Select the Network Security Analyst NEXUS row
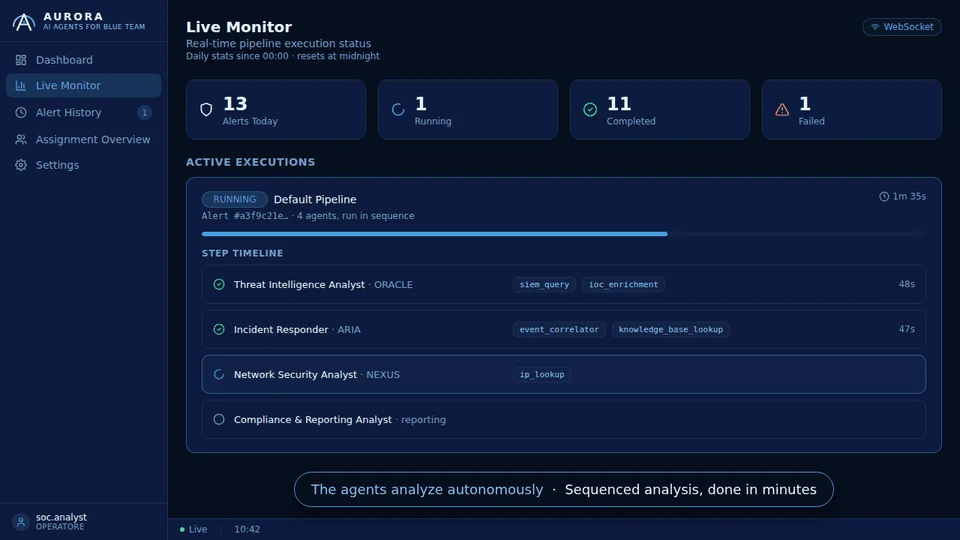 (x=563, y=375)
